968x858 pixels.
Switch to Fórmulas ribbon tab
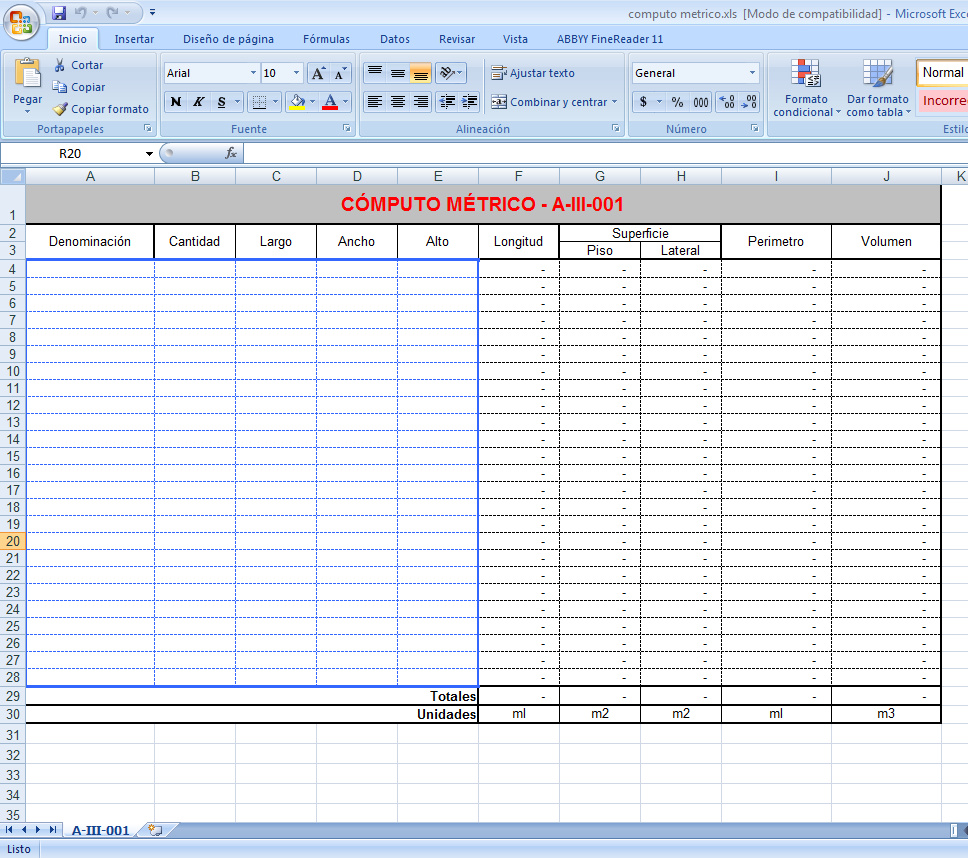(326, 39)
